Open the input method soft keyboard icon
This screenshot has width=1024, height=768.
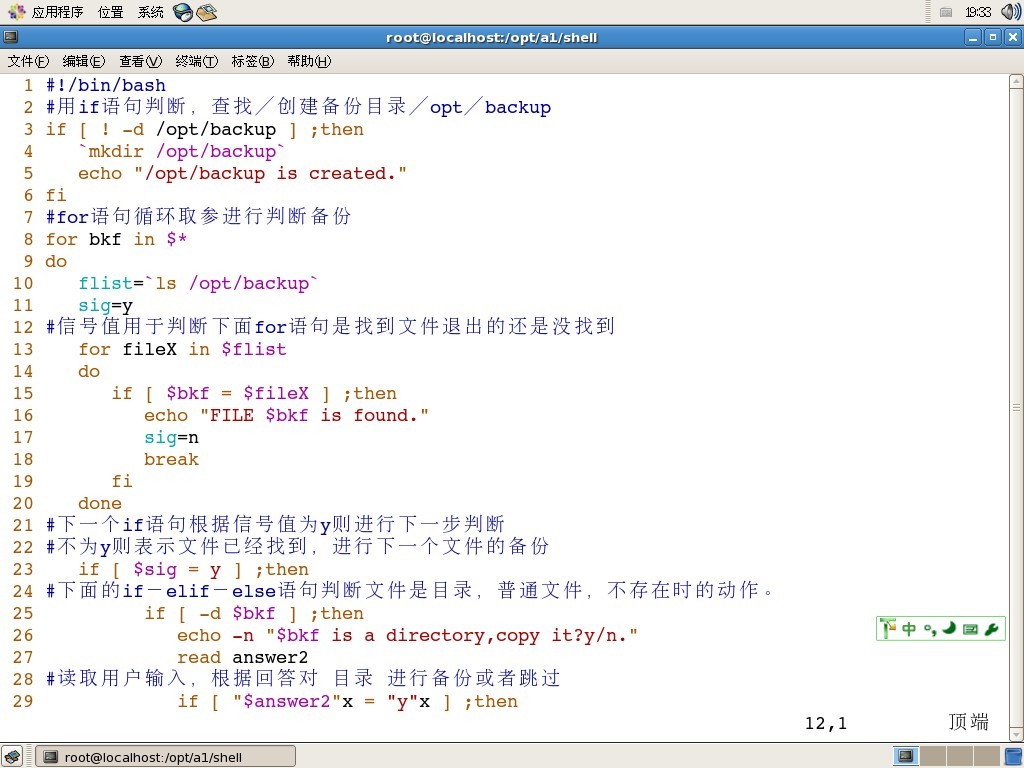[x=970, y=629]
